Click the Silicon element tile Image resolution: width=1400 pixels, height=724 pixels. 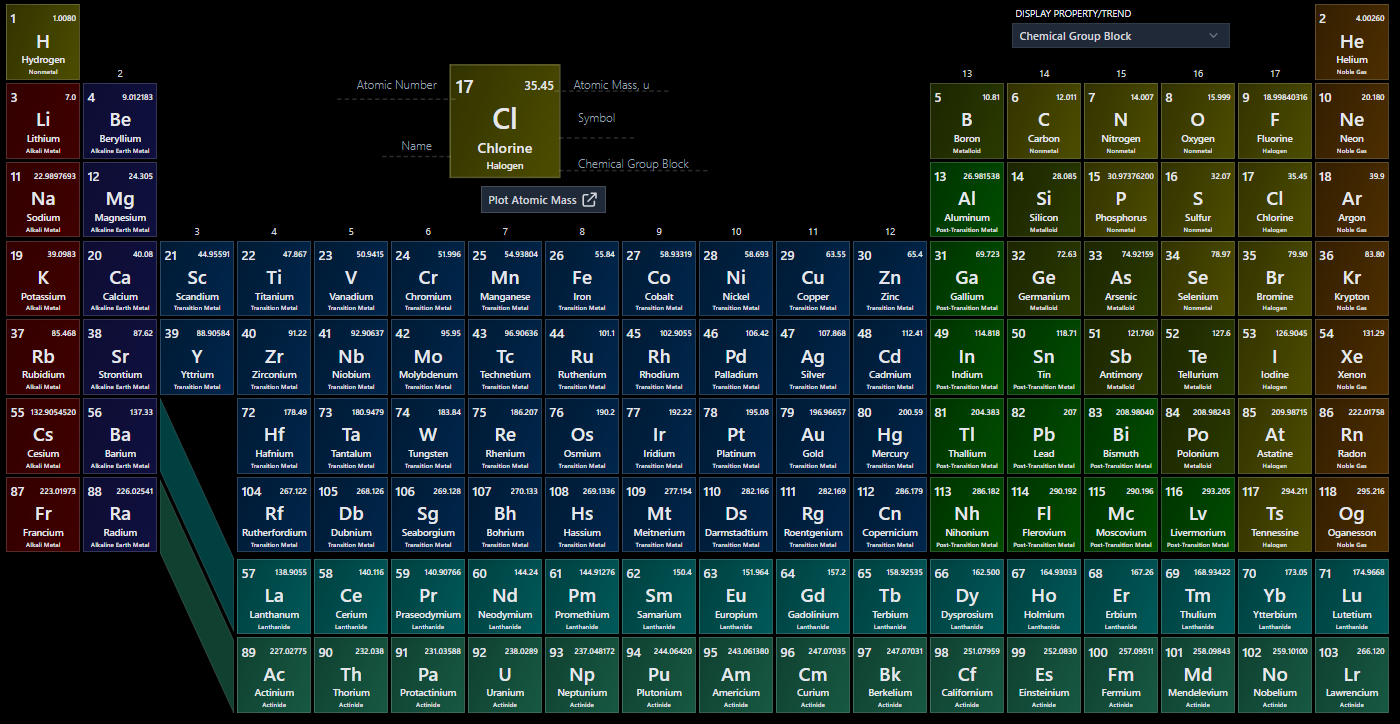point(1044,200)
